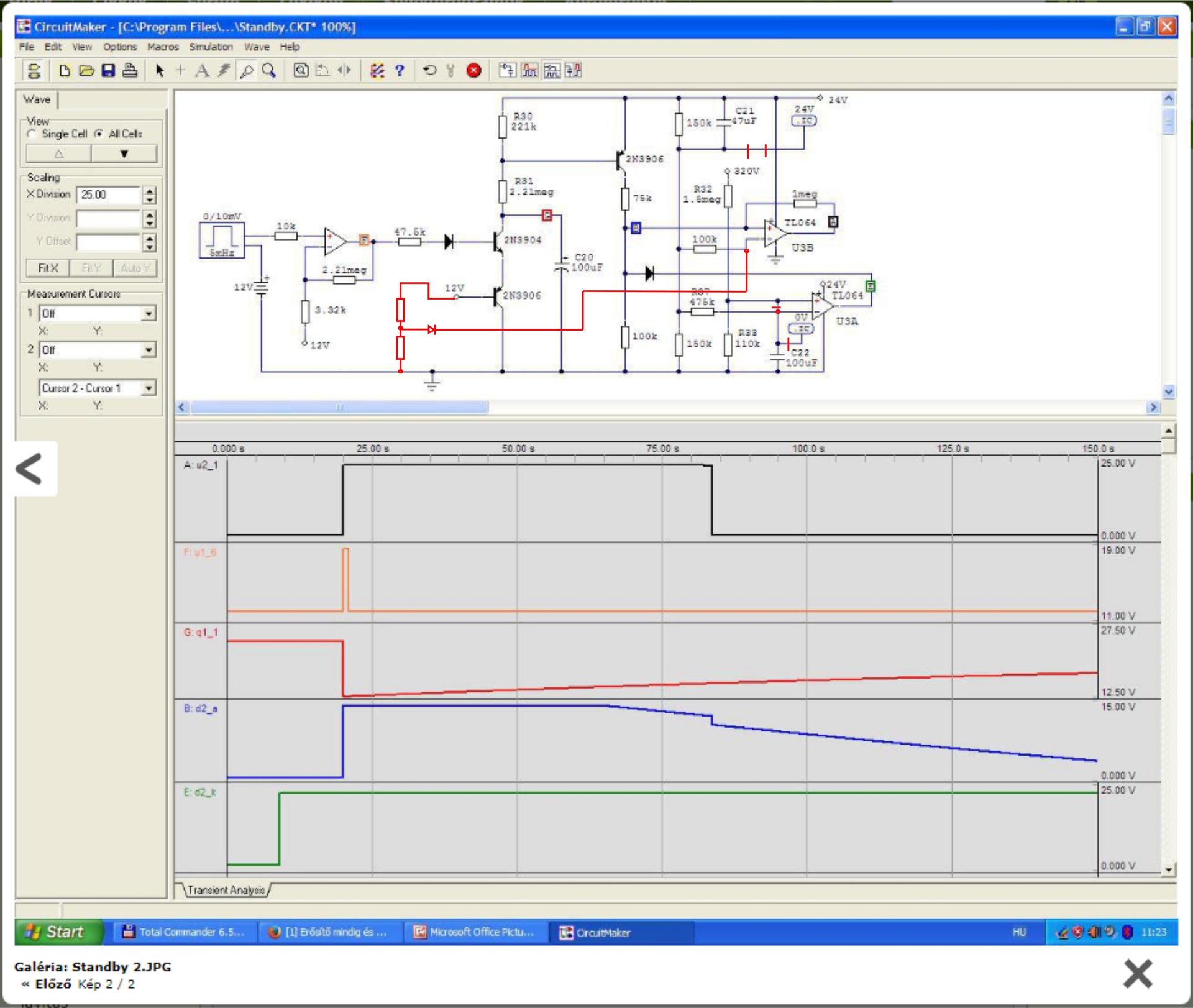This screenshot has width=1193, height=1008.
Task: Click the blue question mark help icon
Action: pos(400,71)
